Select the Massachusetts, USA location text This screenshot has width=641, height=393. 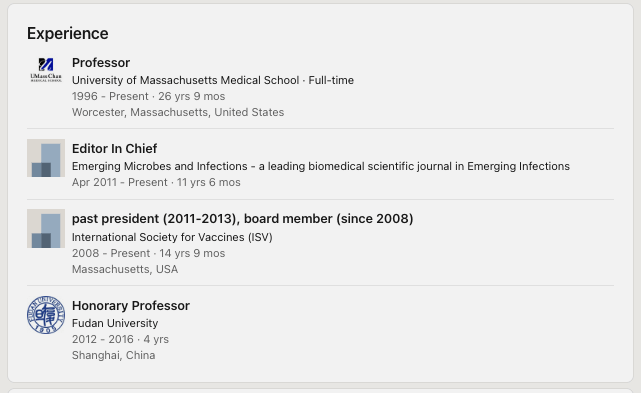[x=125, y=269]
